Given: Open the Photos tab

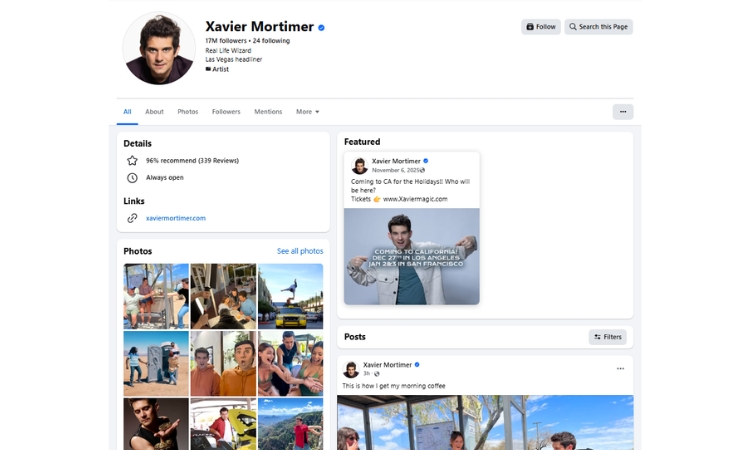Looking at the screenshot, I should pos(188,112).
